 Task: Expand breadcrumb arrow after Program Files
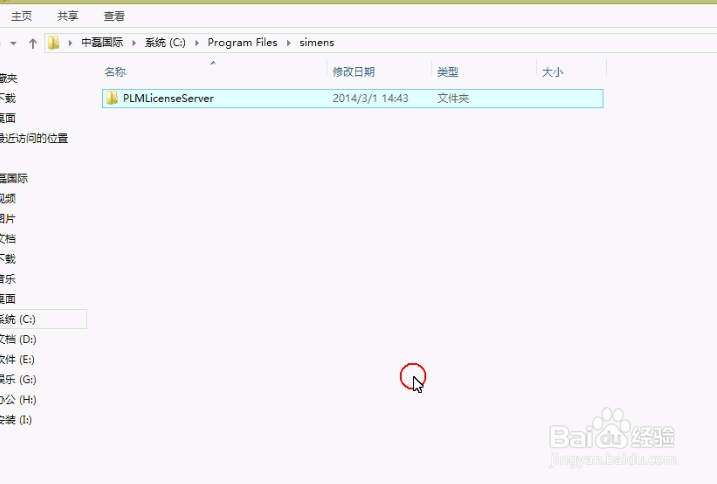pos(289,43)
